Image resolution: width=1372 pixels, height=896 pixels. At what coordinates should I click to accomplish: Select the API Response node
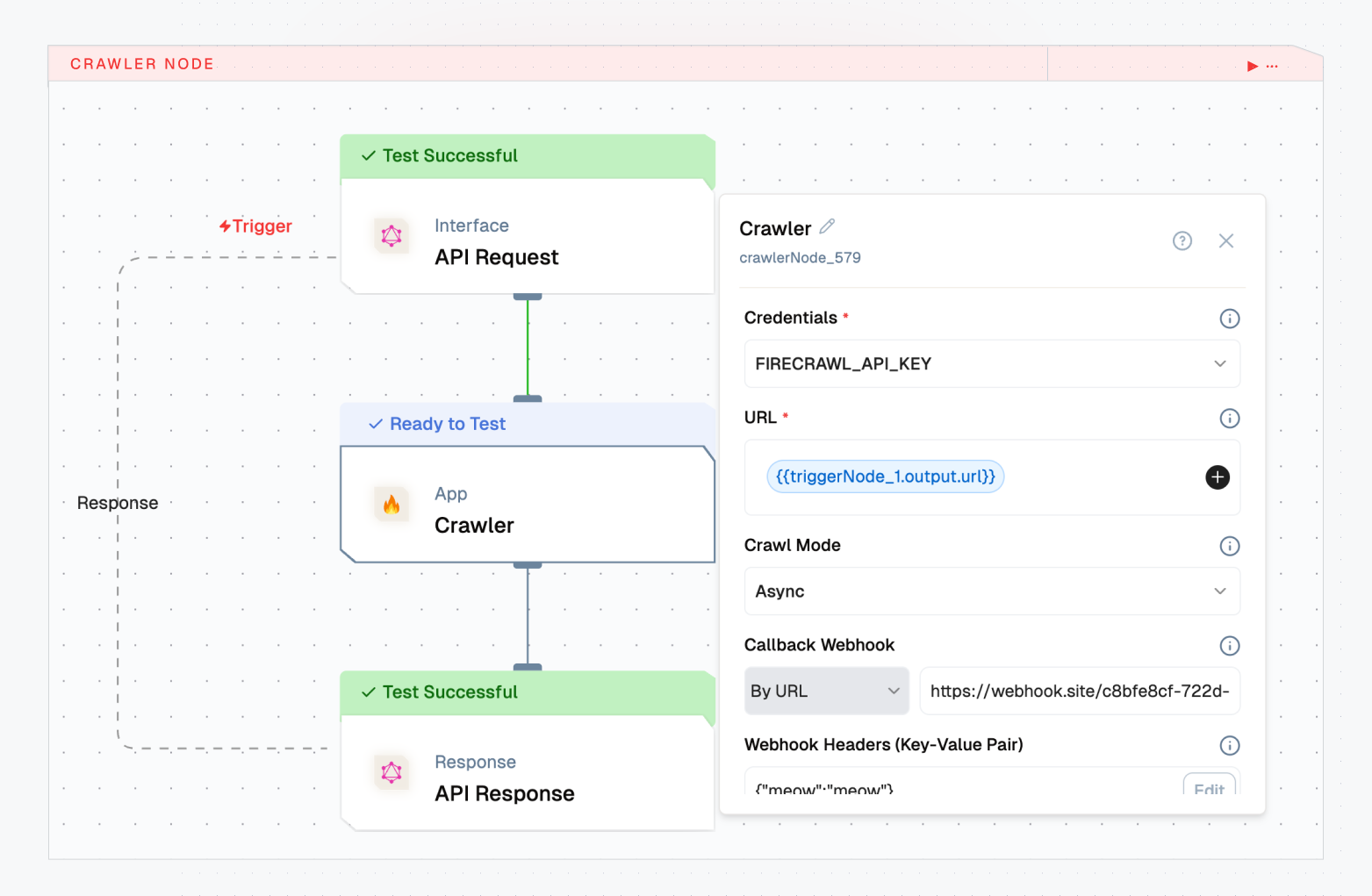tap(527, 777)
